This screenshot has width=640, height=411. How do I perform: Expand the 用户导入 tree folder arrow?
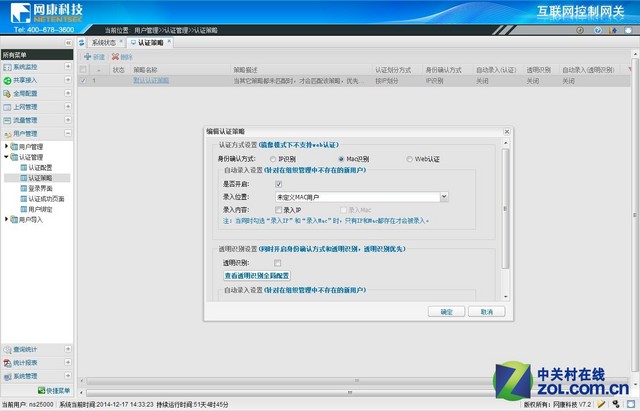[x=6, y=219]
